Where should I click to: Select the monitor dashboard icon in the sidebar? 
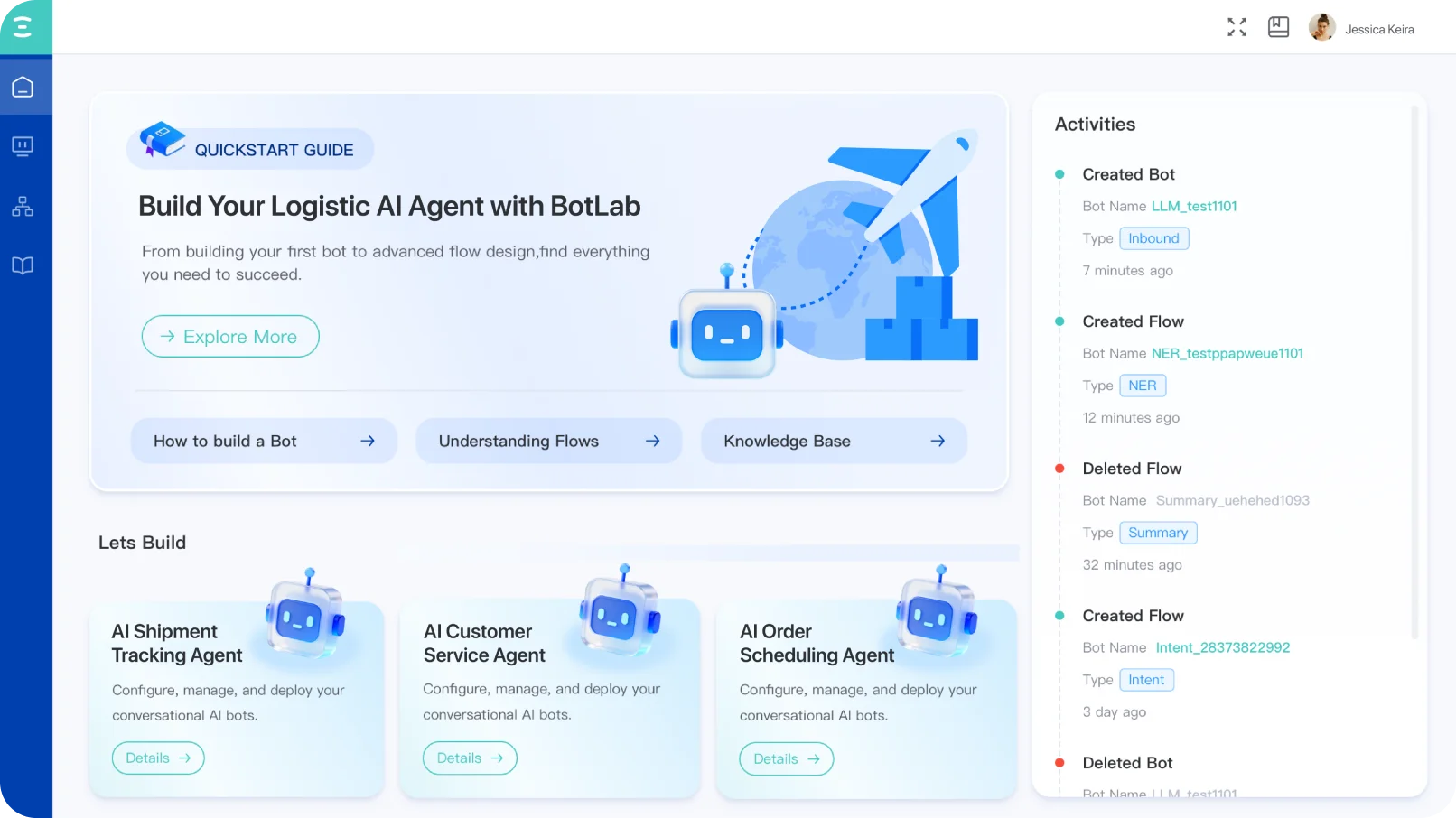point(23,146)
